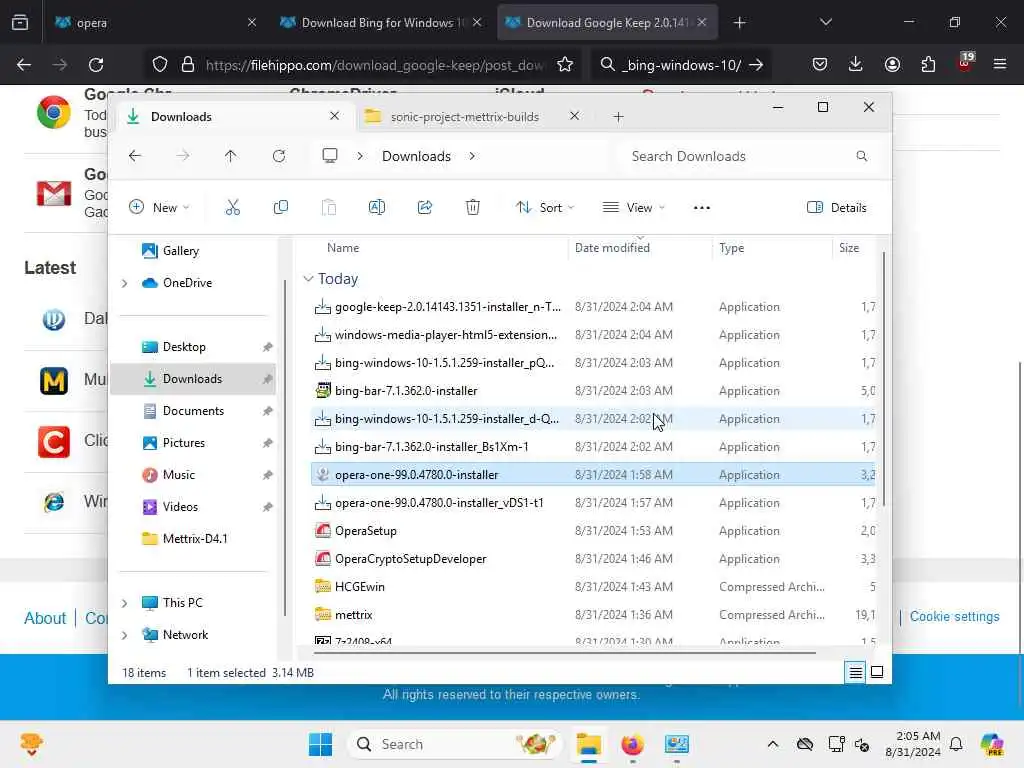Open Firefox Downloads panel
This screenshot has width=1024, height=768.
point(856,65)
